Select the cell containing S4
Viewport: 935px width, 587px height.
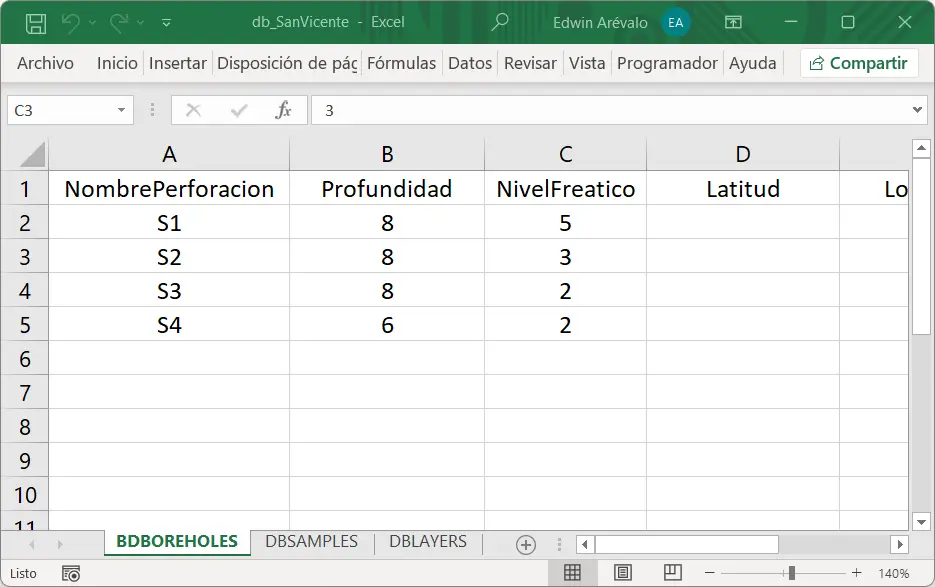[x=169, y=325]
